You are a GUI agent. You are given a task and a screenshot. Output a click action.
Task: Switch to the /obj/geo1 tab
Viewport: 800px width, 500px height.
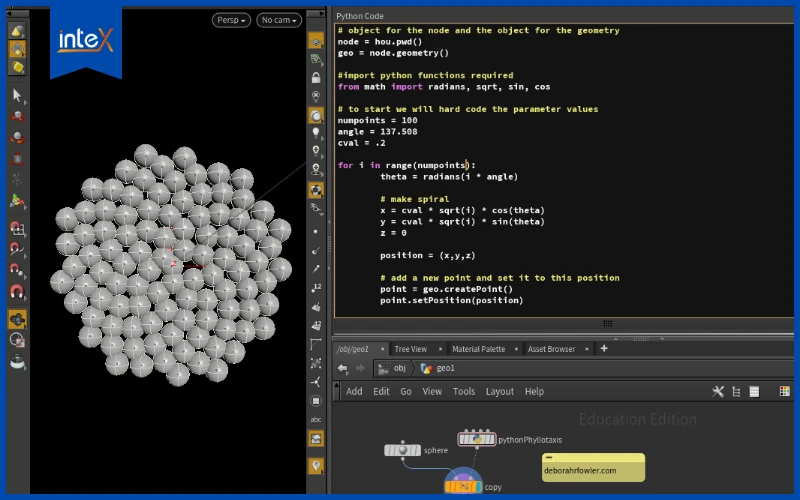tap(353, 349)
